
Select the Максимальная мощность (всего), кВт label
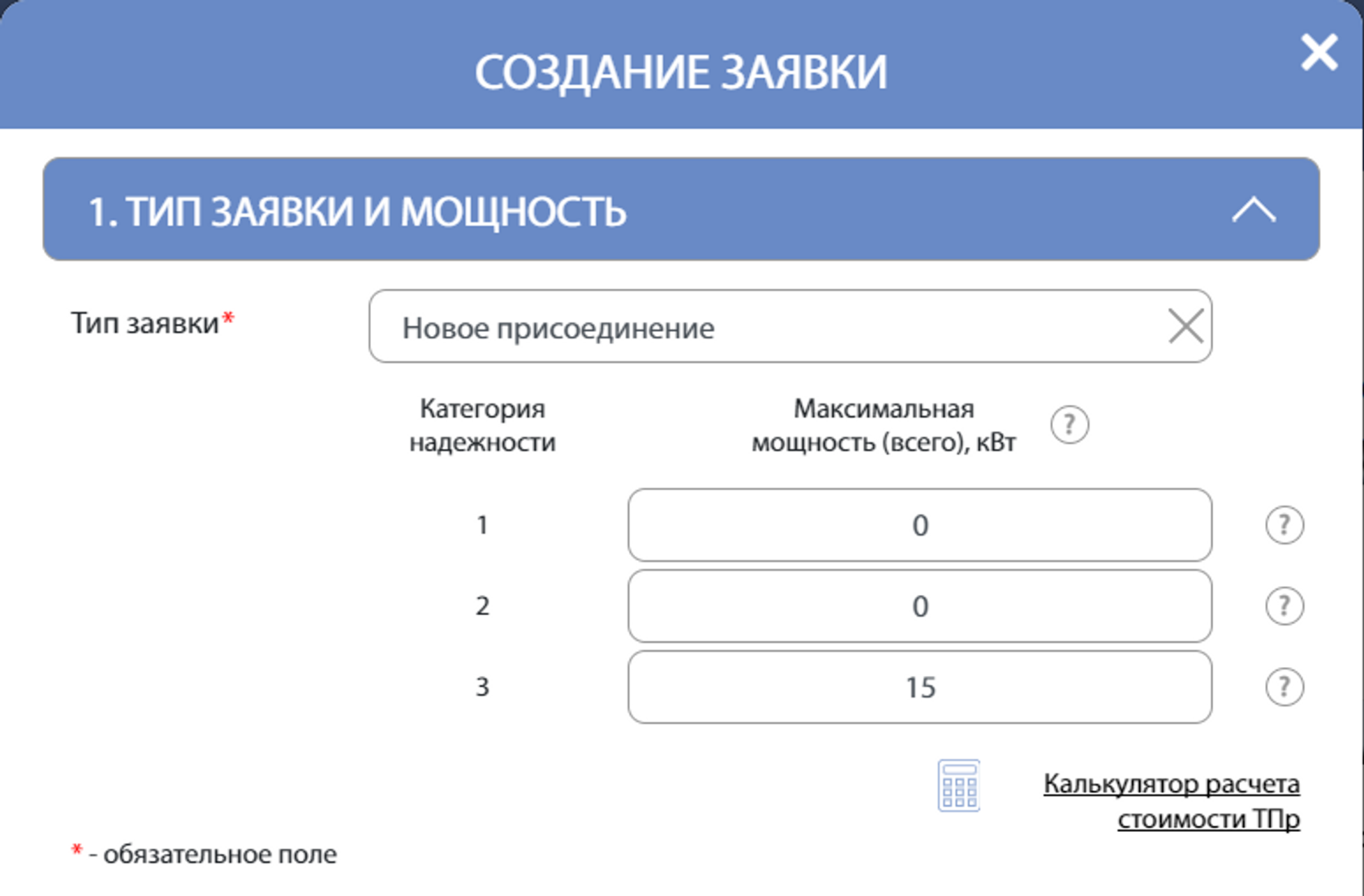pos(883,425)
